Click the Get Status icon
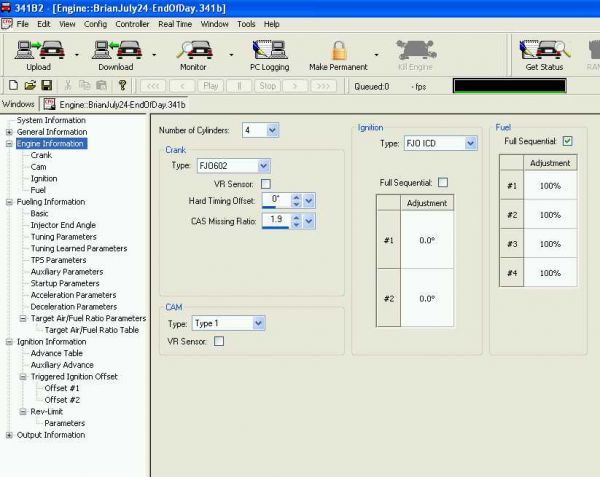This screenshot has width=600, height=477. (x=543, y=51)
